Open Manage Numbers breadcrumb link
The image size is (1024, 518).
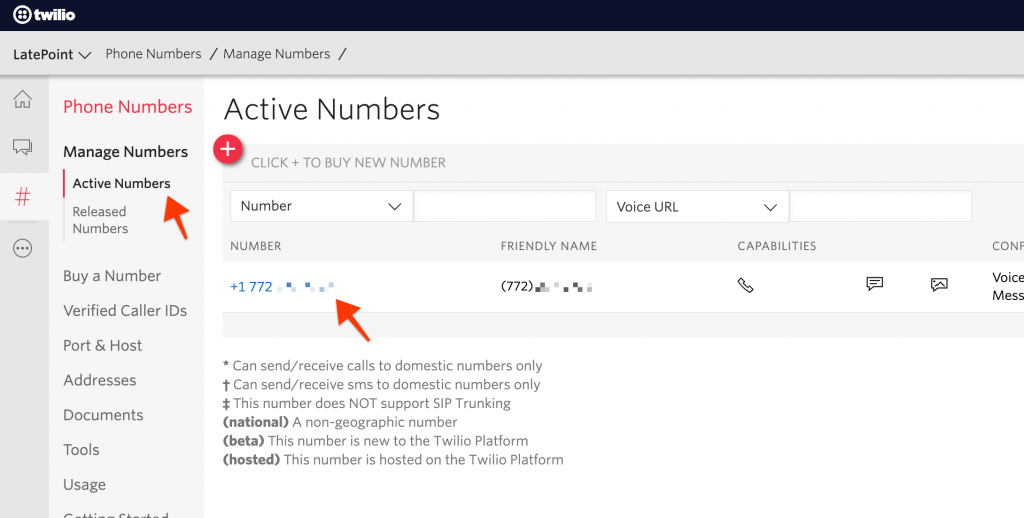tap(277, 54)
